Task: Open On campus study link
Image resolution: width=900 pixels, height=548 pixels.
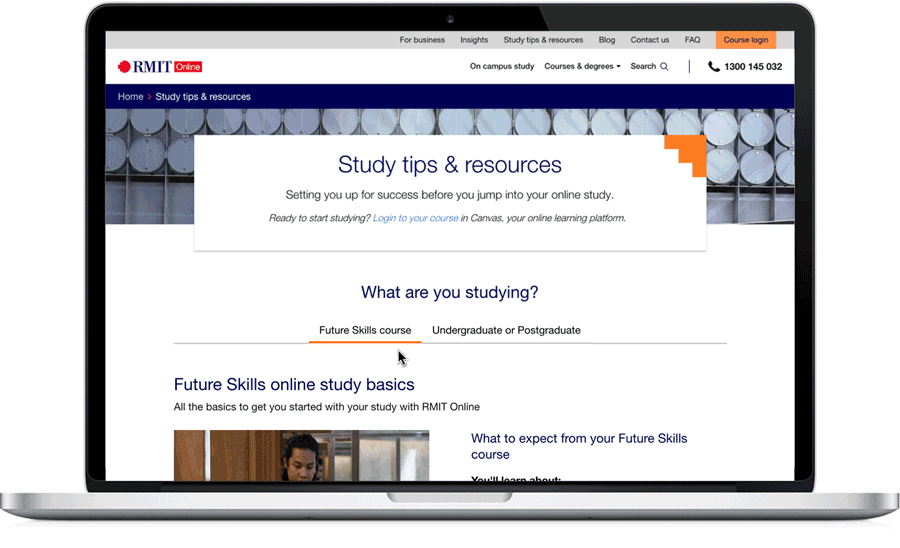Action: coord(502,67)
